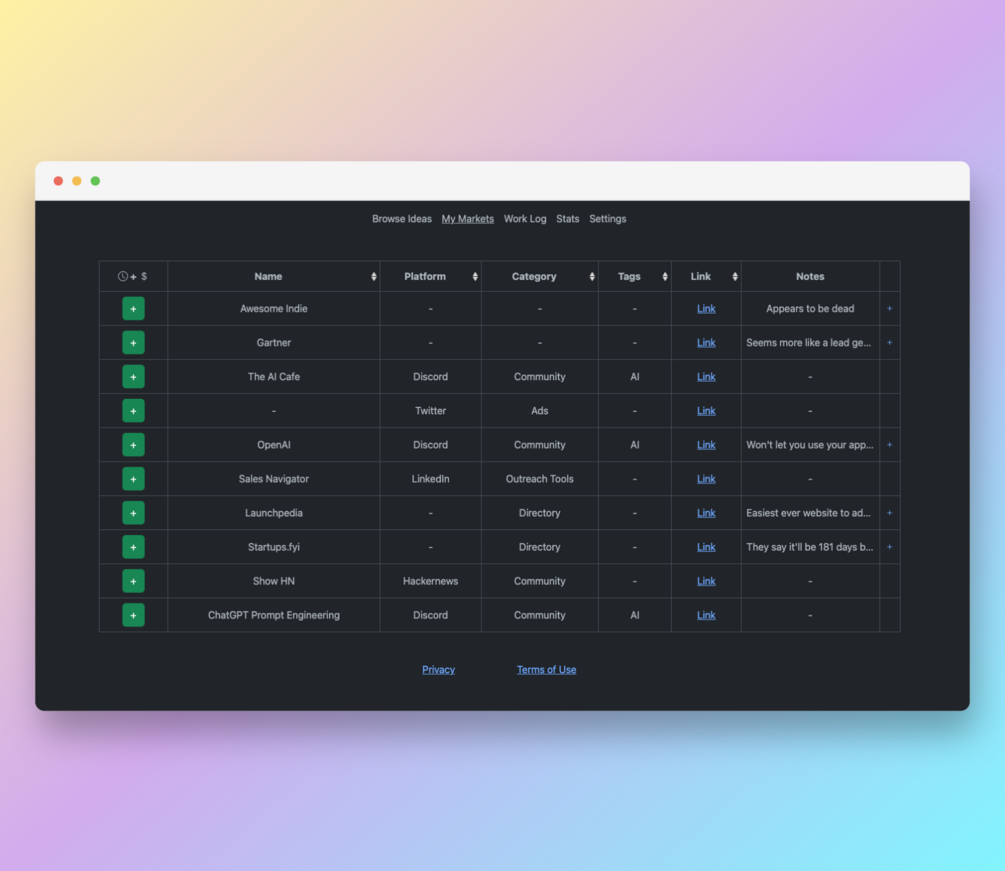Click green plus button in the Twitter Ads row
Image resolution: width=1005 pixels, height=871 pixels.
point(133,411)
